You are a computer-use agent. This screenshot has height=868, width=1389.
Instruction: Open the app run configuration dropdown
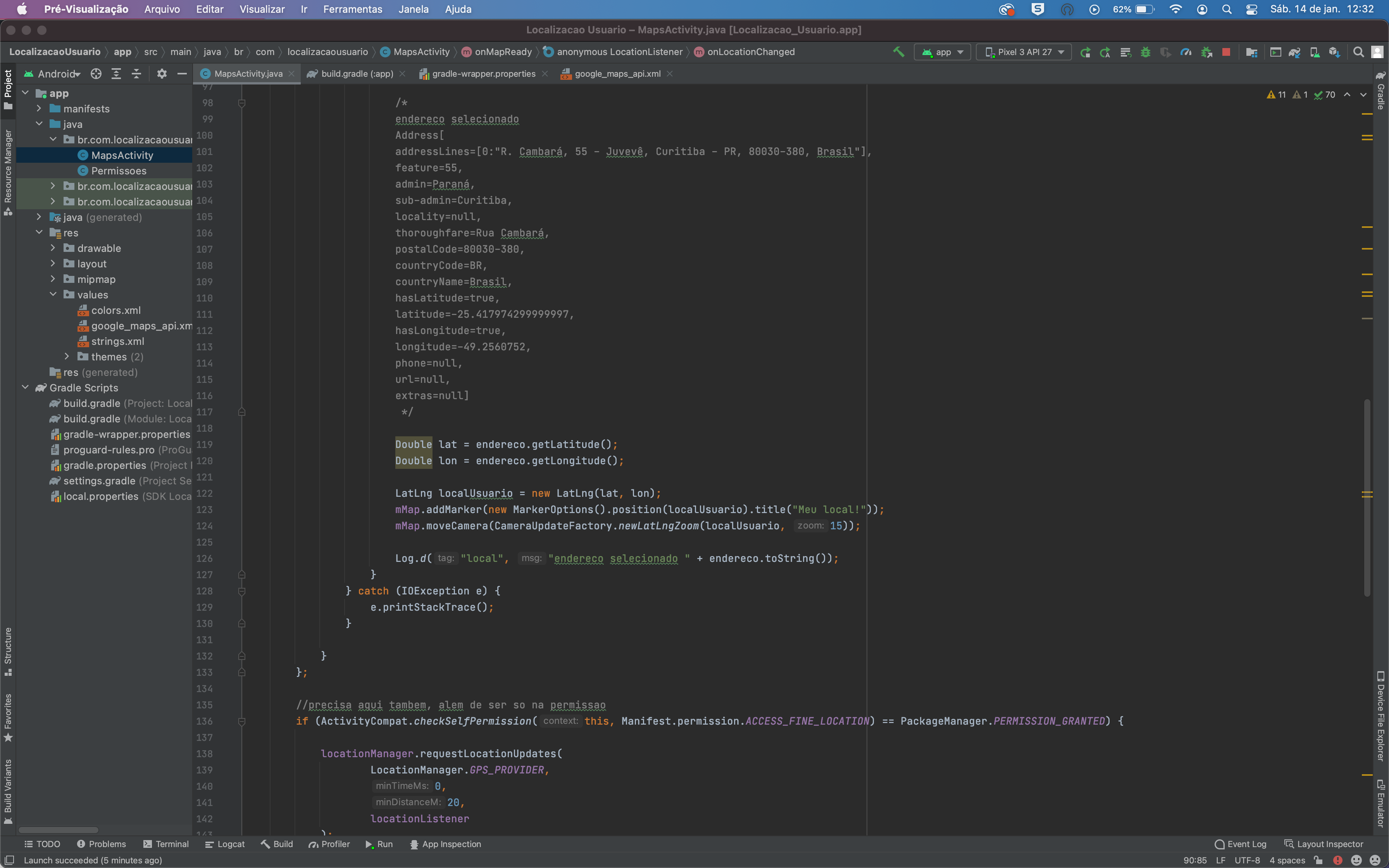(943, 52)
